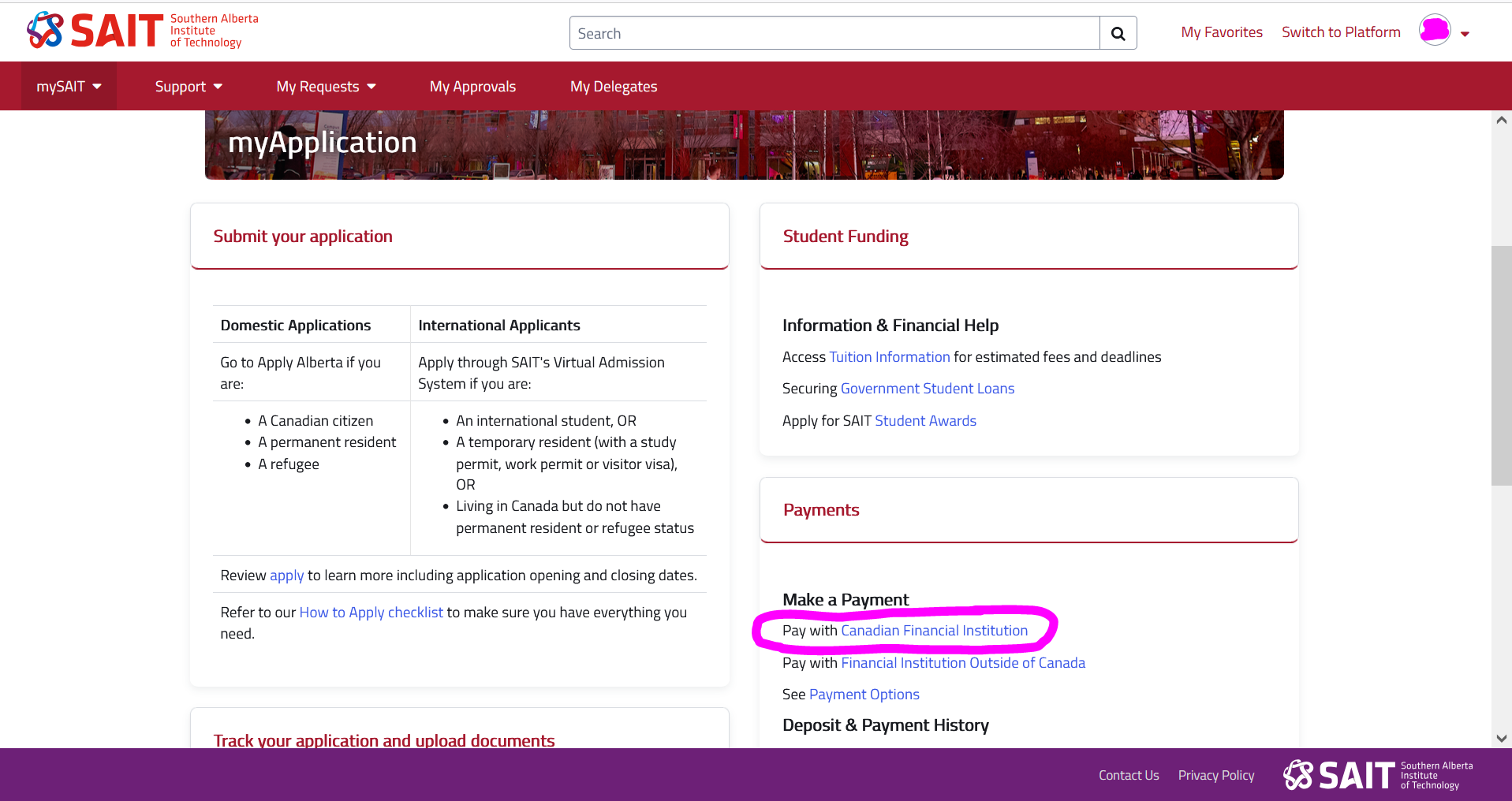This screenshot has width=1512, height=801.
Task: Click 'An international student, OR' item
Action: 546,421
